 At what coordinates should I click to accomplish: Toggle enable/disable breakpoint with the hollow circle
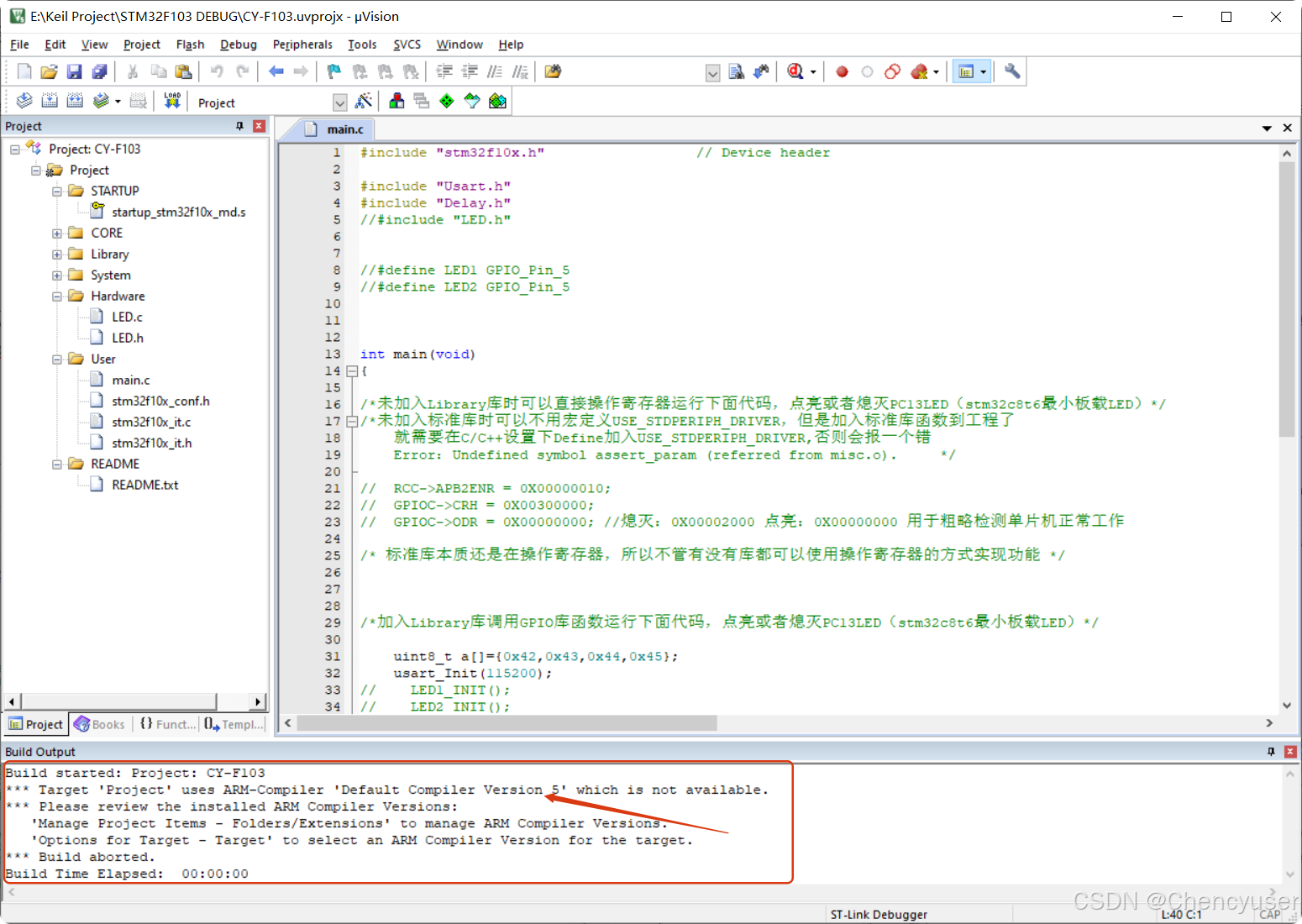pyautogui.click(x=867, y=72)
